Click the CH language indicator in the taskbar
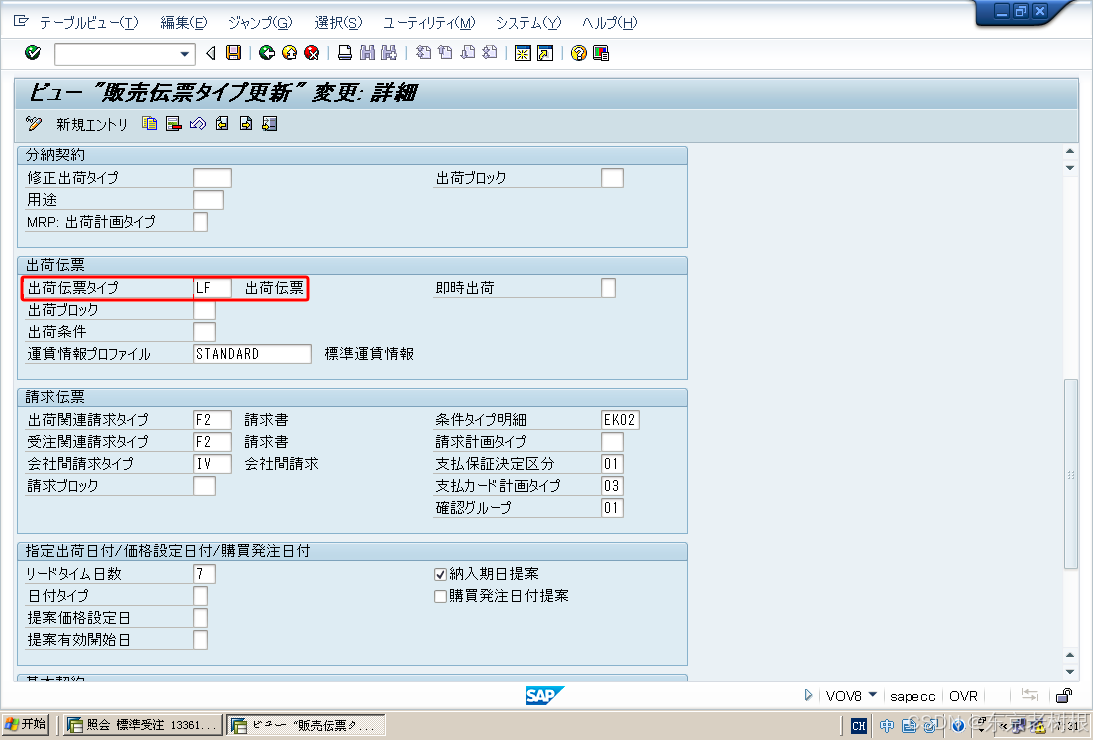 point(859,726)
